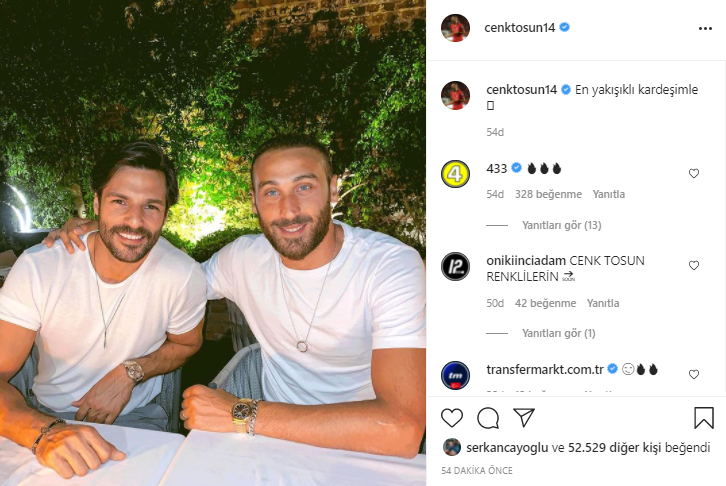Viewport: 726px width, 486px height.
Task: Like the post with the heart icon
Action: (x=452, y=417)
